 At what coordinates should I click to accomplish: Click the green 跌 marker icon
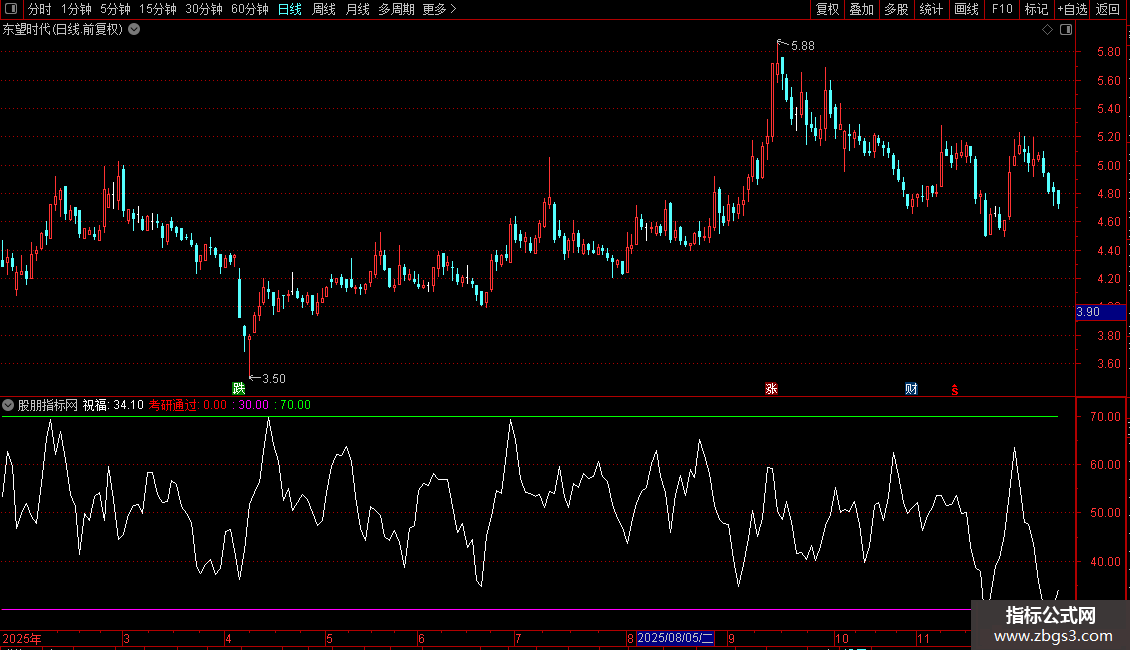pyautogui.click(x=239, y=388)
